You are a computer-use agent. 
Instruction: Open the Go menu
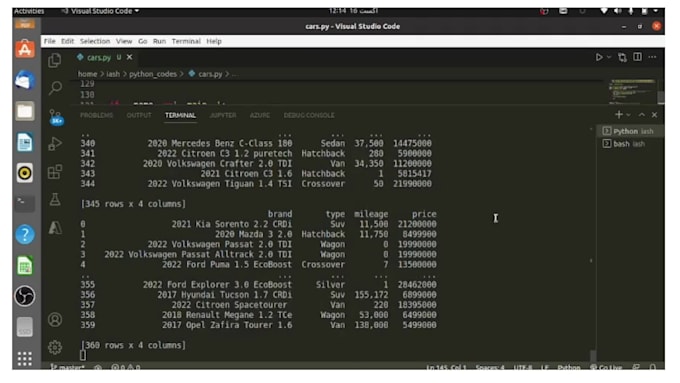(143, 41)
